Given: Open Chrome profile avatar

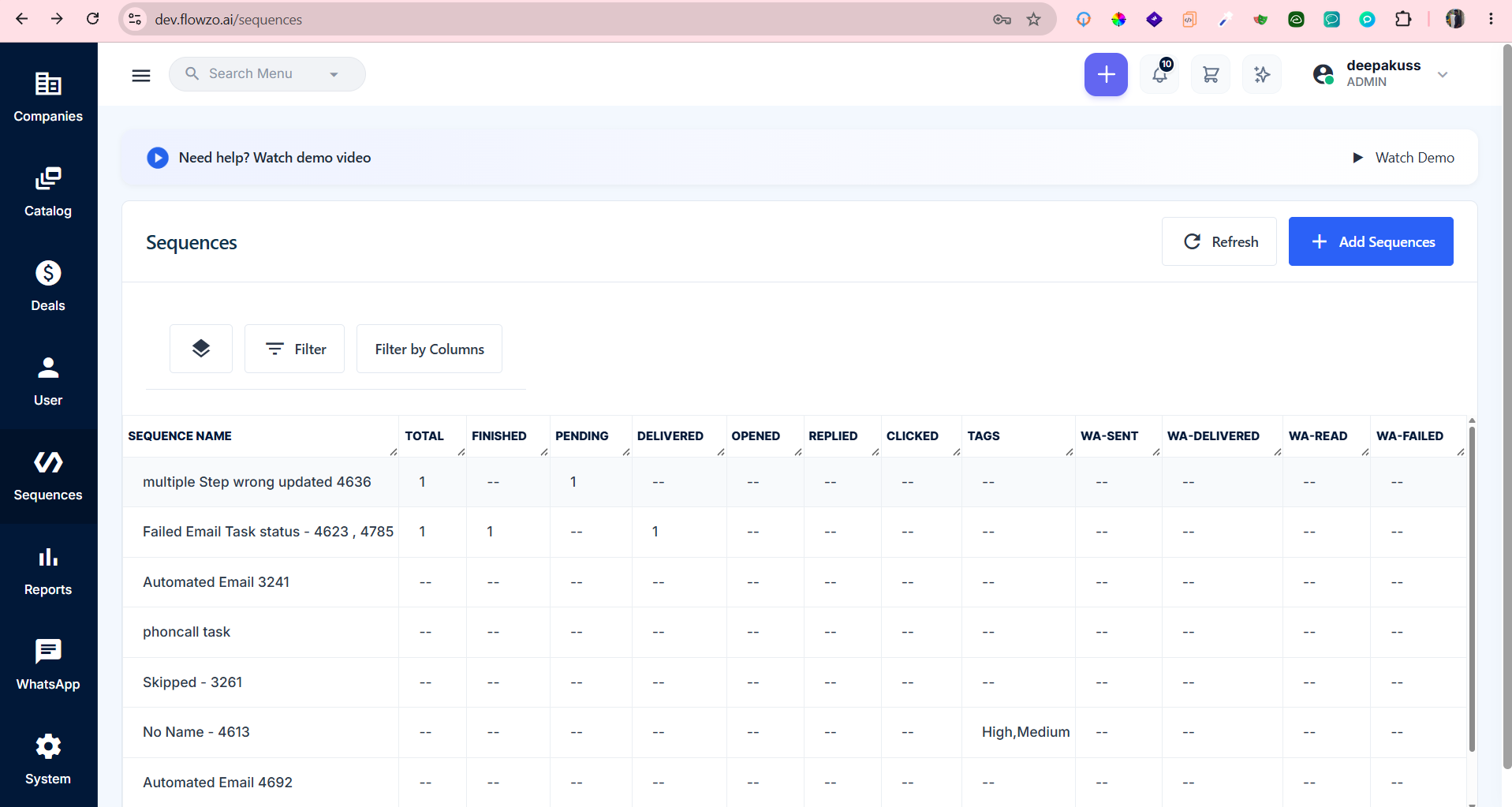Looking at the screenshot, I should point(1455,19).
